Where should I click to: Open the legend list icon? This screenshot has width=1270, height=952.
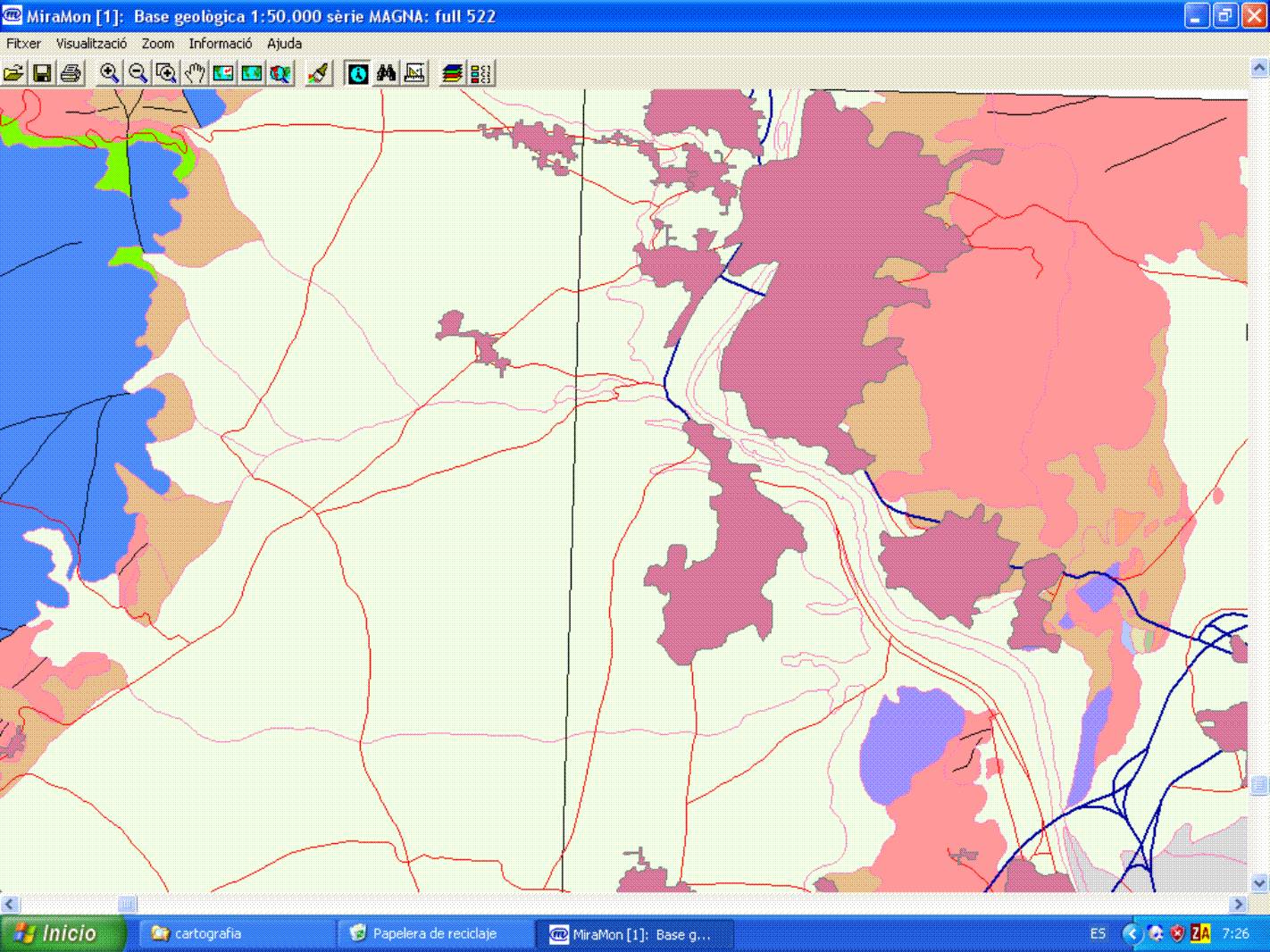[x=481, y=73]
